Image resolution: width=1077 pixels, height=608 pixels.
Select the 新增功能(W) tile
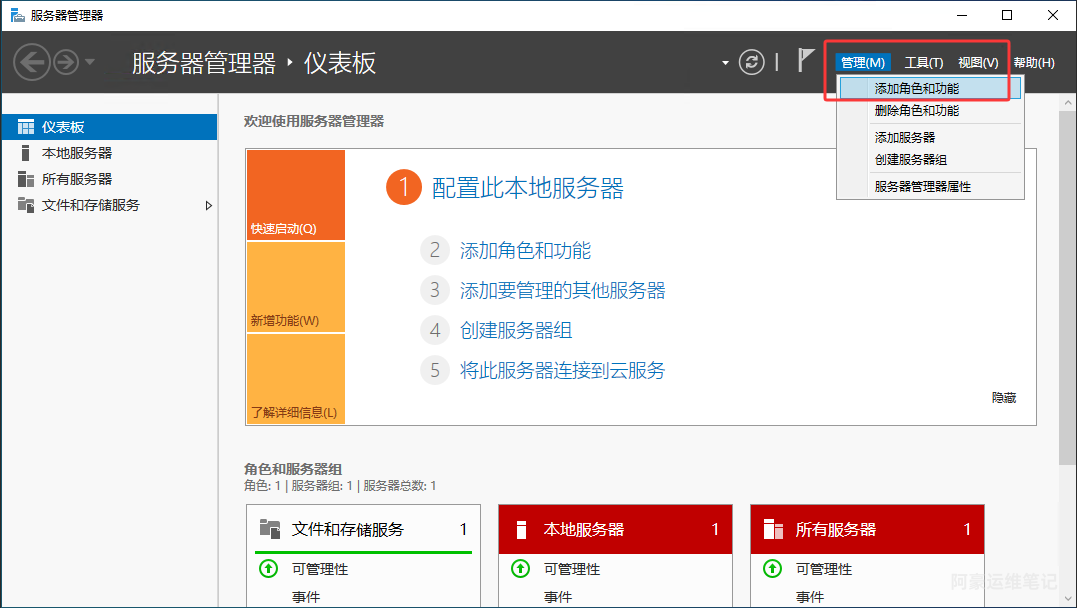point(296,287)
